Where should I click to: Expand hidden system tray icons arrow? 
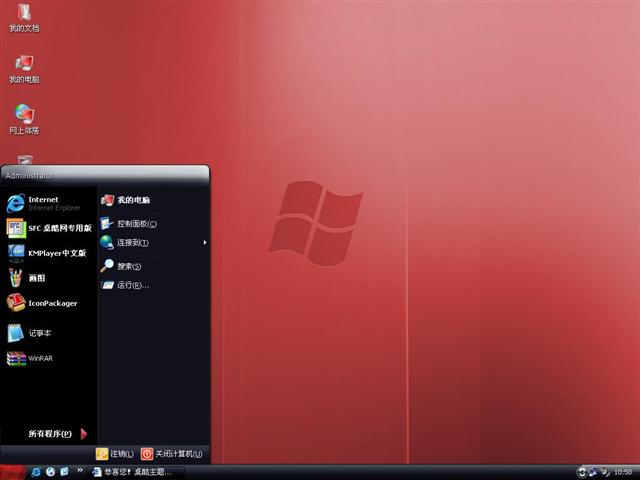(x=582, y=473)
